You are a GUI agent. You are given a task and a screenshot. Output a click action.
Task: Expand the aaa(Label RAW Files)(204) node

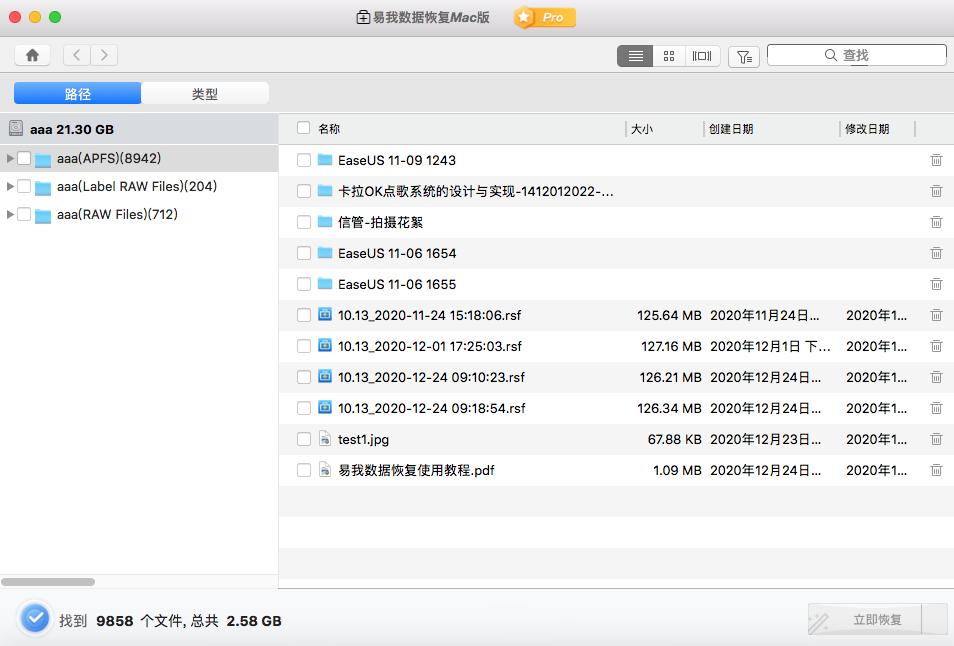pyautogui.click(x=10, y=186)
